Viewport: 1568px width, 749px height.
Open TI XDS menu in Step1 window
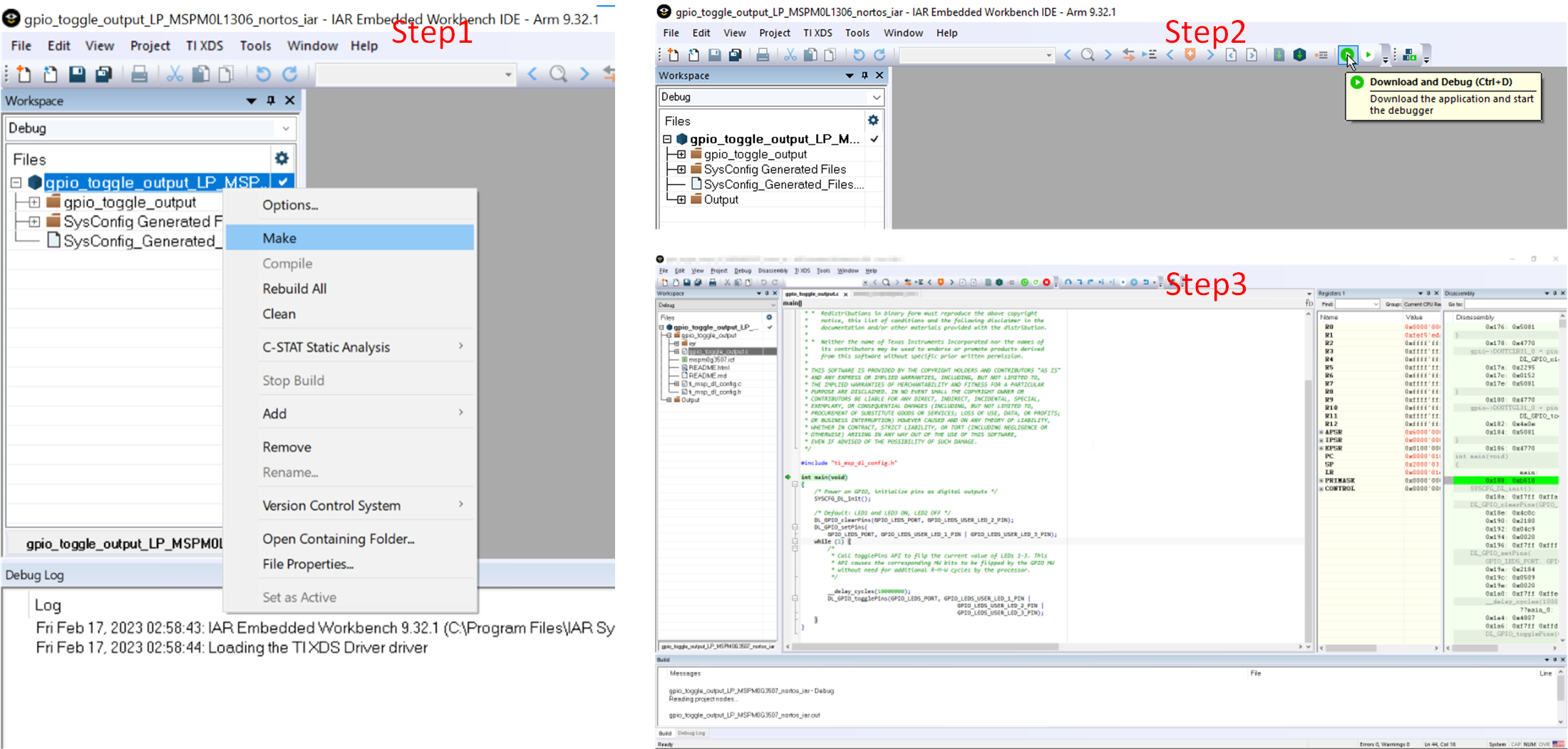(x=205, y=46)
